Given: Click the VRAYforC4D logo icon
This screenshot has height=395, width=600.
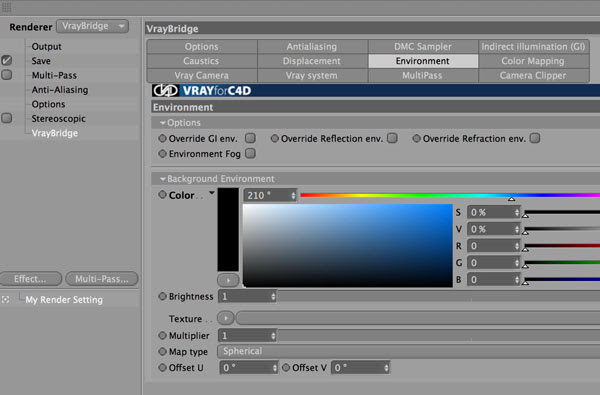Looking at the screenshot, I should click(x=165, y=91).
